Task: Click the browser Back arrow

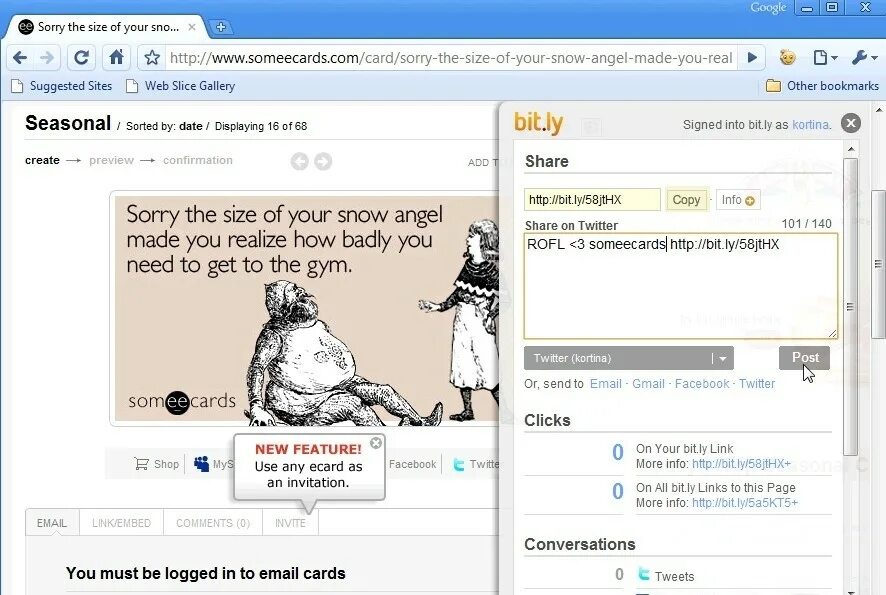Action: [x=20, y=58]
